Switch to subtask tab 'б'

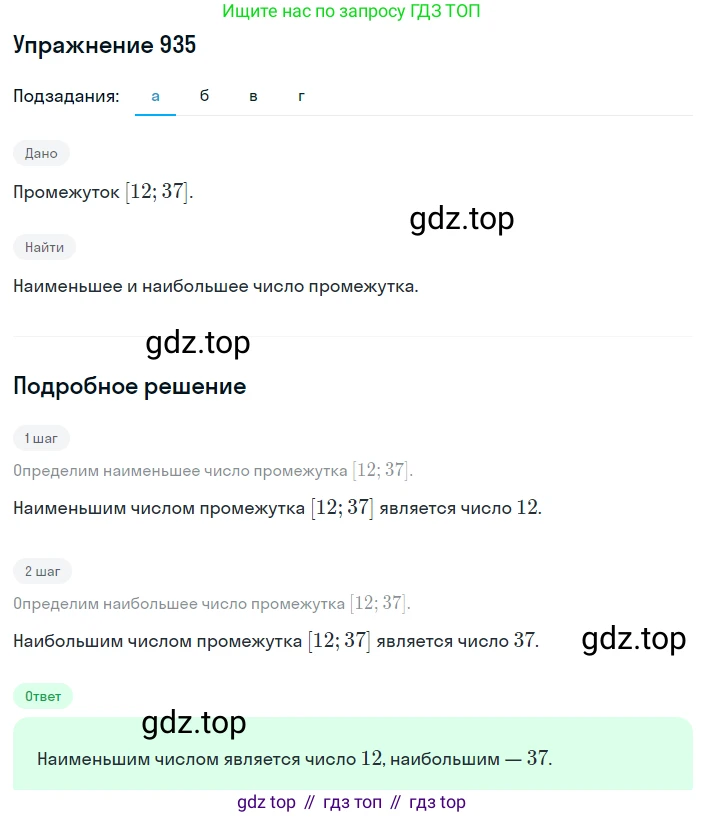pyautogui.click(x=204, y=95)
